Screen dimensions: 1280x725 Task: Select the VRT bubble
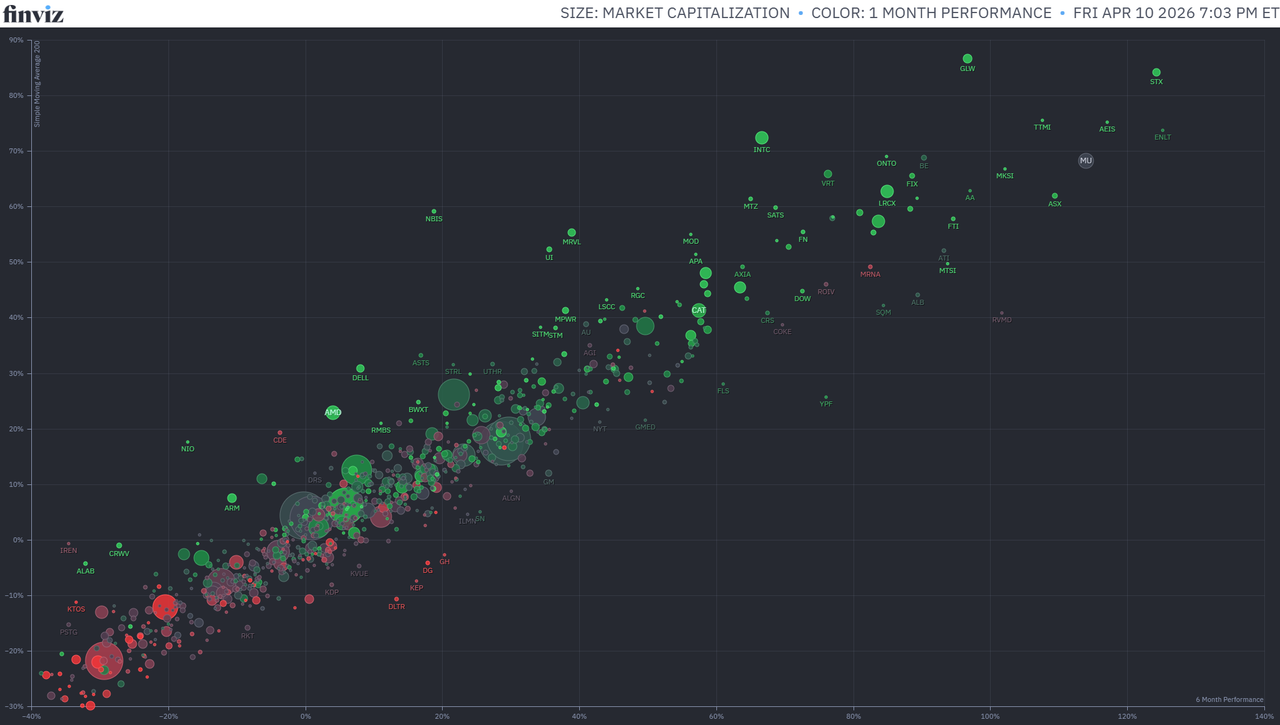coord(828,174)
